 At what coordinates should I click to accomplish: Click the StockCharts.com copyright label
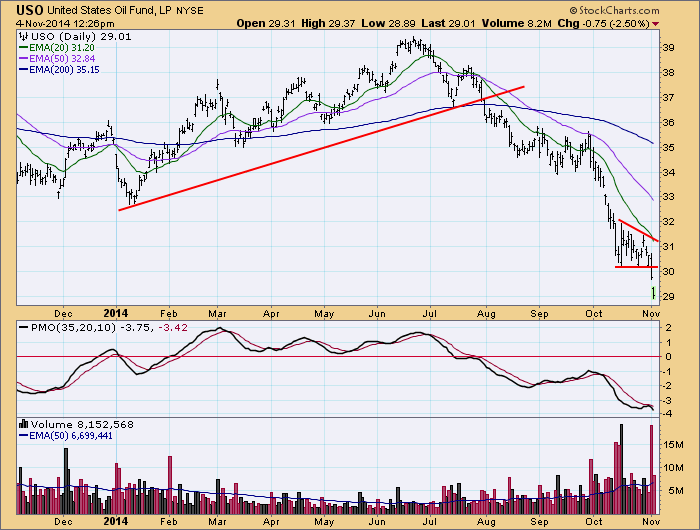click(x=614, y=10)
